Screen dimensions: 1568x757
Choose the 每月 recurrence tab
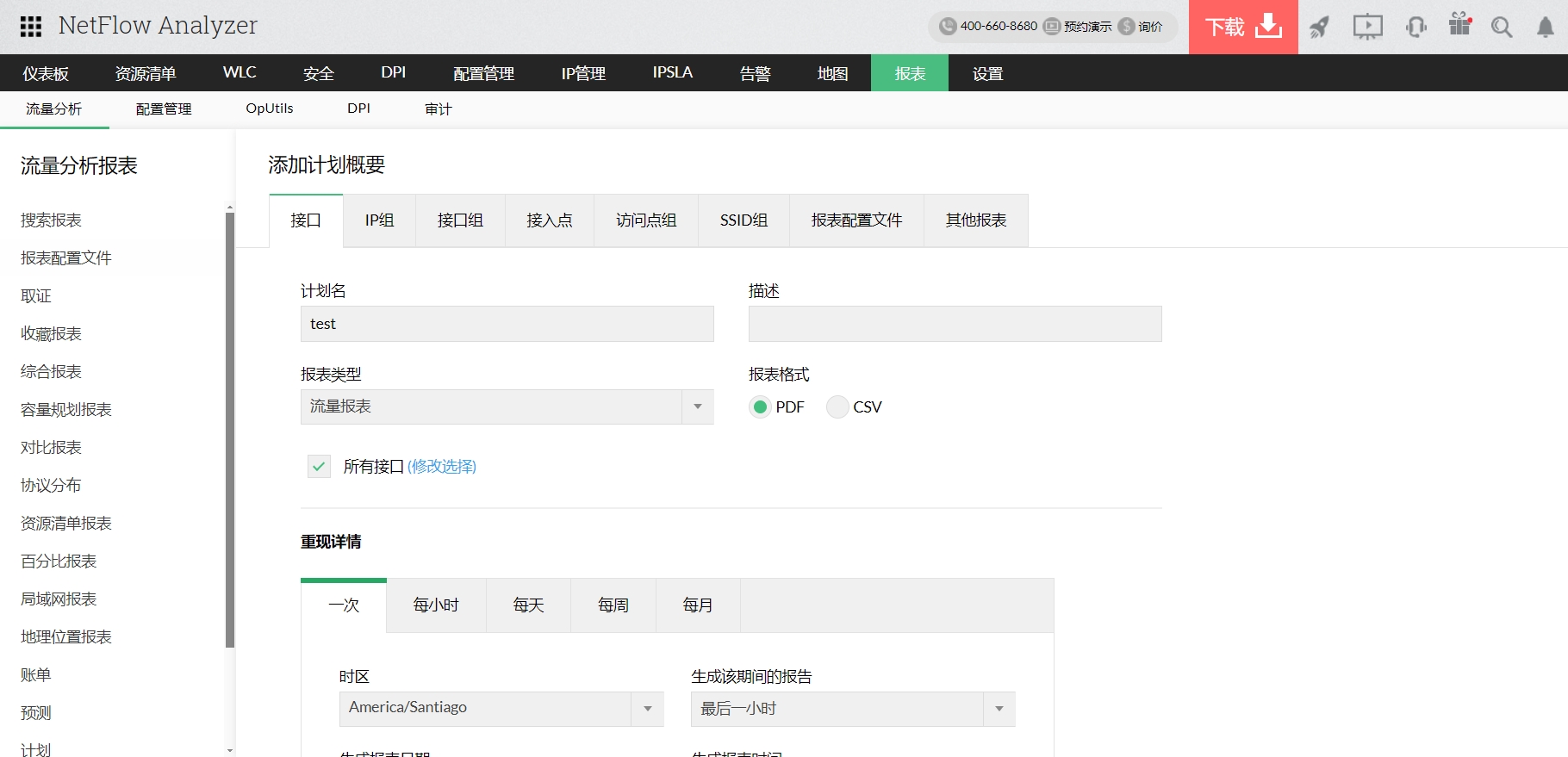click(698, 605)
